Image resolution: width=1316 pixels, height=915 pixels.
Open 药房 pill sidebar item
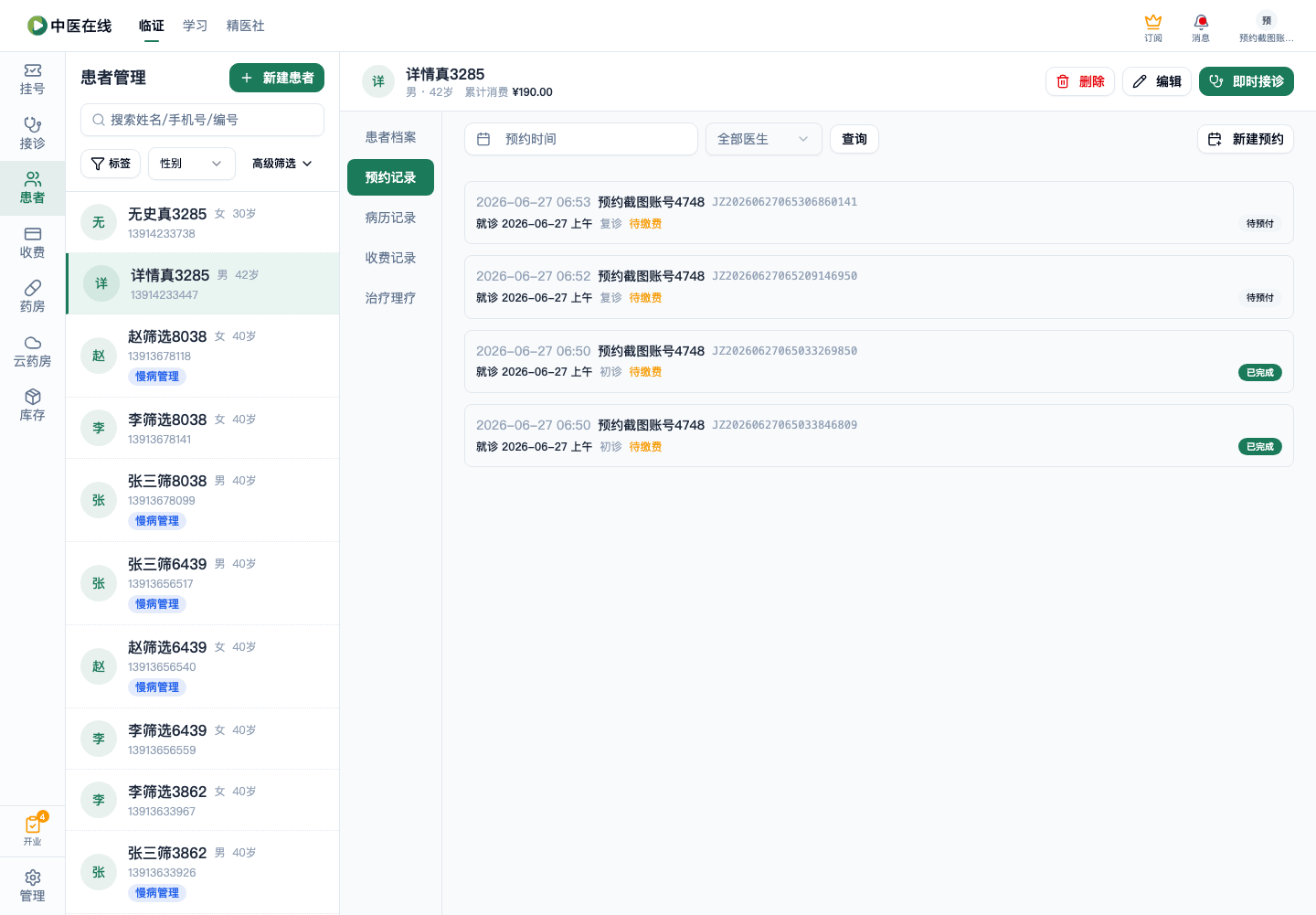(33, 297)
